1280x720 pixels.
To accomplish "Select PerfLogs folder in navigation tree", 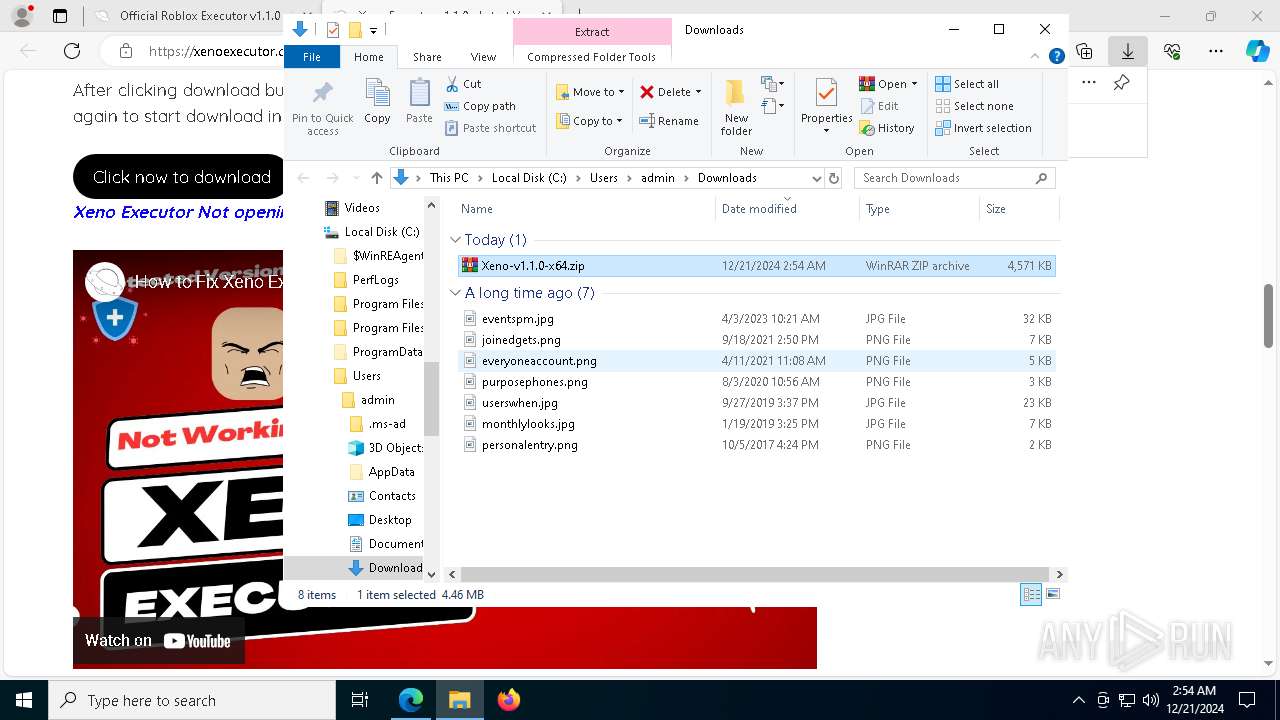I will pos(375,280).
